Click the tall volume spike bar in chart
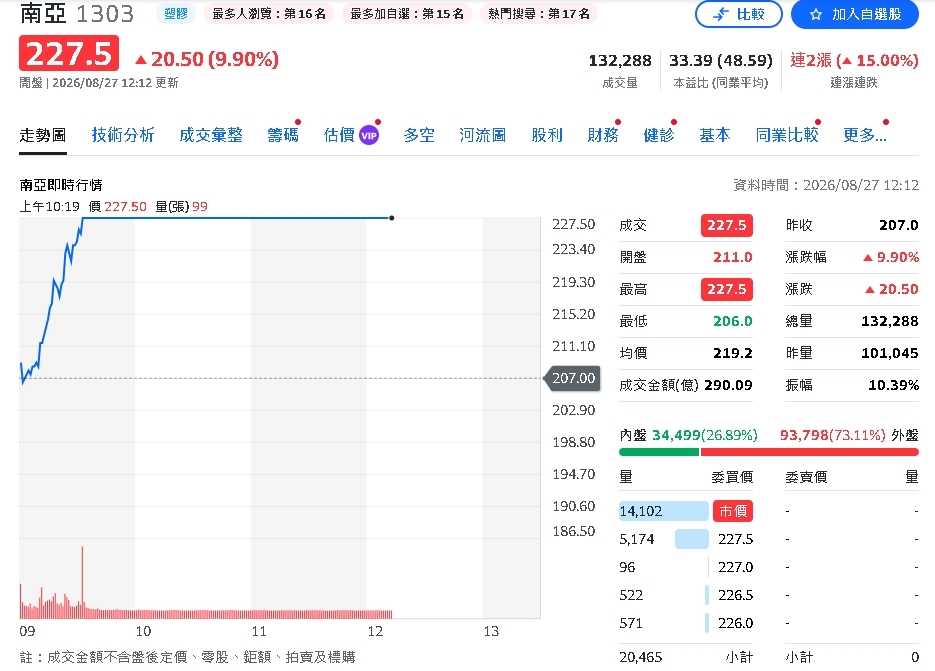 click(x=82, y=582)
